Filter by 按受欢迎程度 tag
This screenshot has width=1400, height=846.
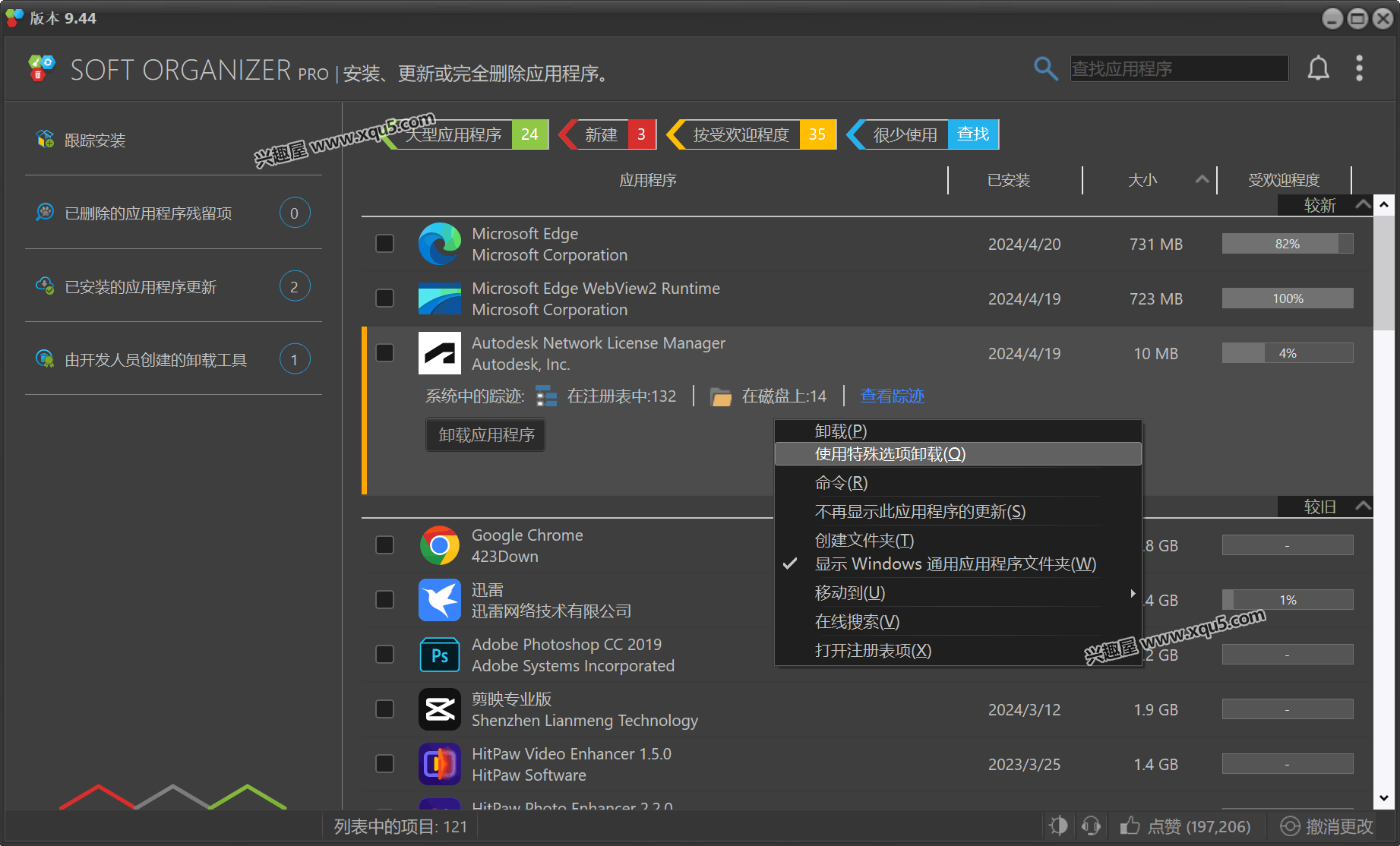pyautogui.click(x=751, y=134)
